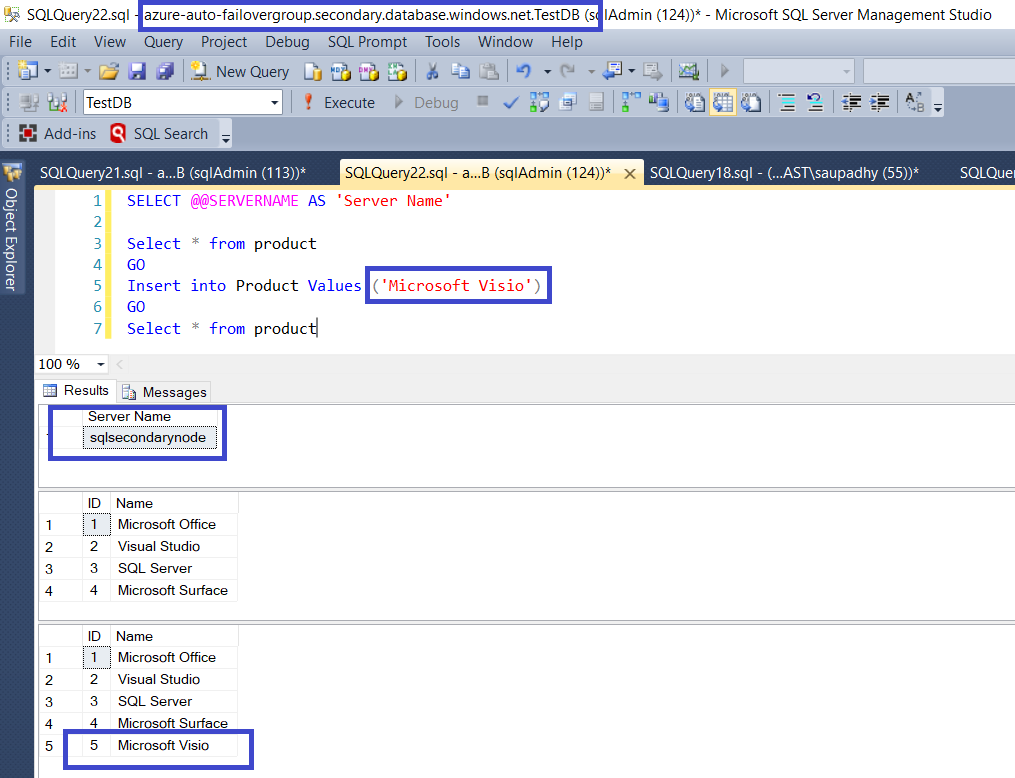Screen dimensions: 1015x778
Task: Open the Tools menu
Action: pos(442,41)
